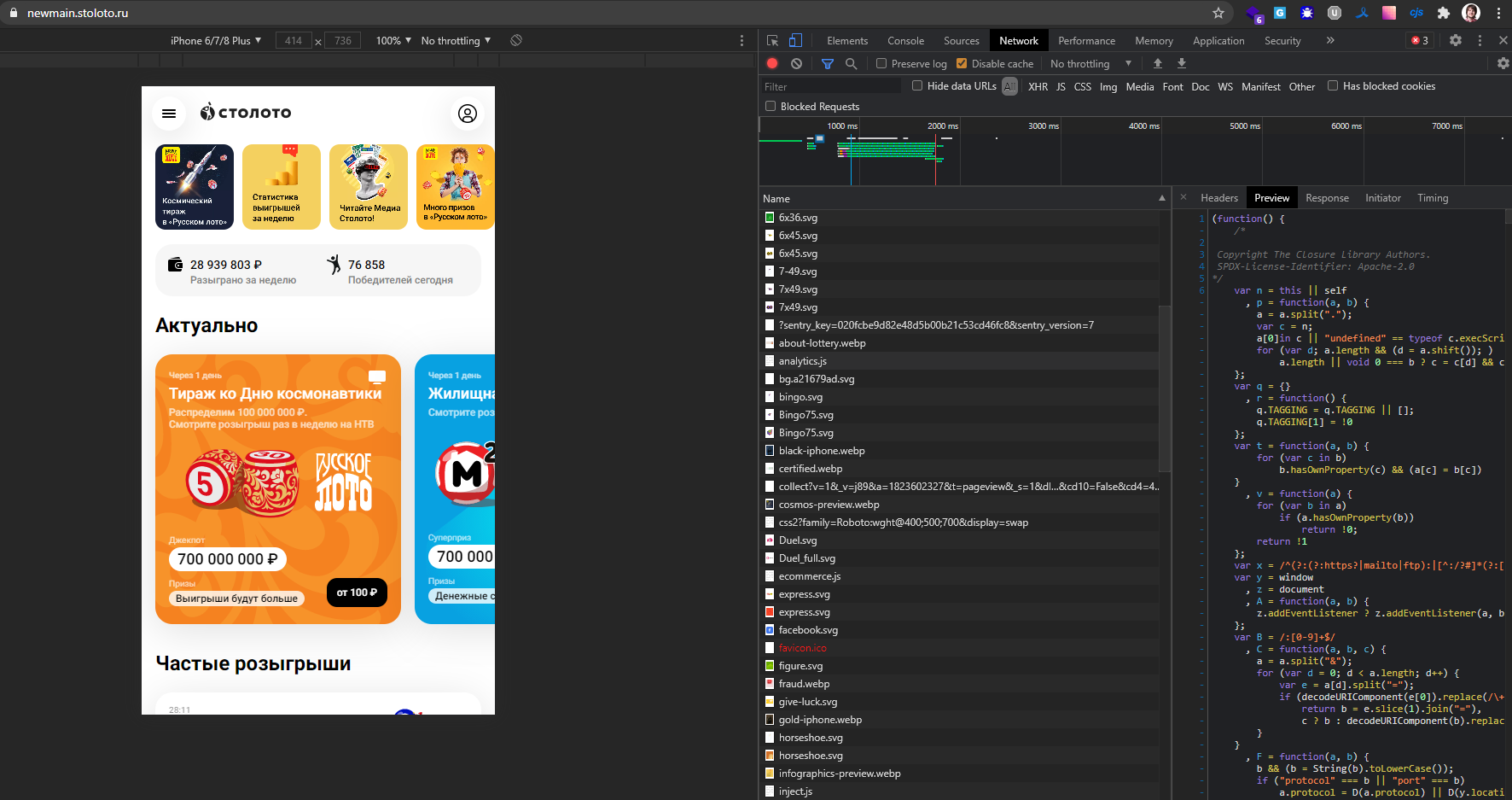Clear the network log
The image size is (1512, 800).
coord(796,63)
